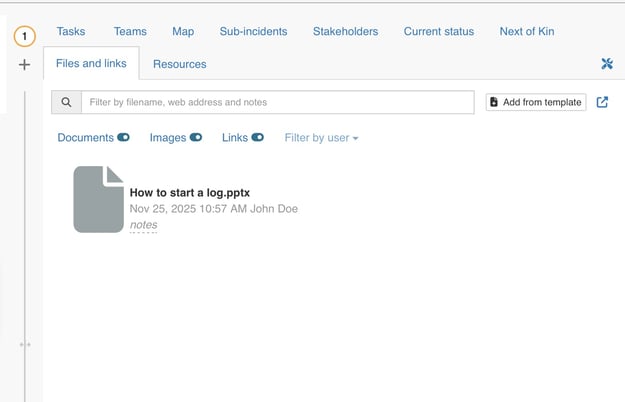Click the filename filter search field
Image resolution: width=625 pixels, height=402 pixels.
(277, 102)
